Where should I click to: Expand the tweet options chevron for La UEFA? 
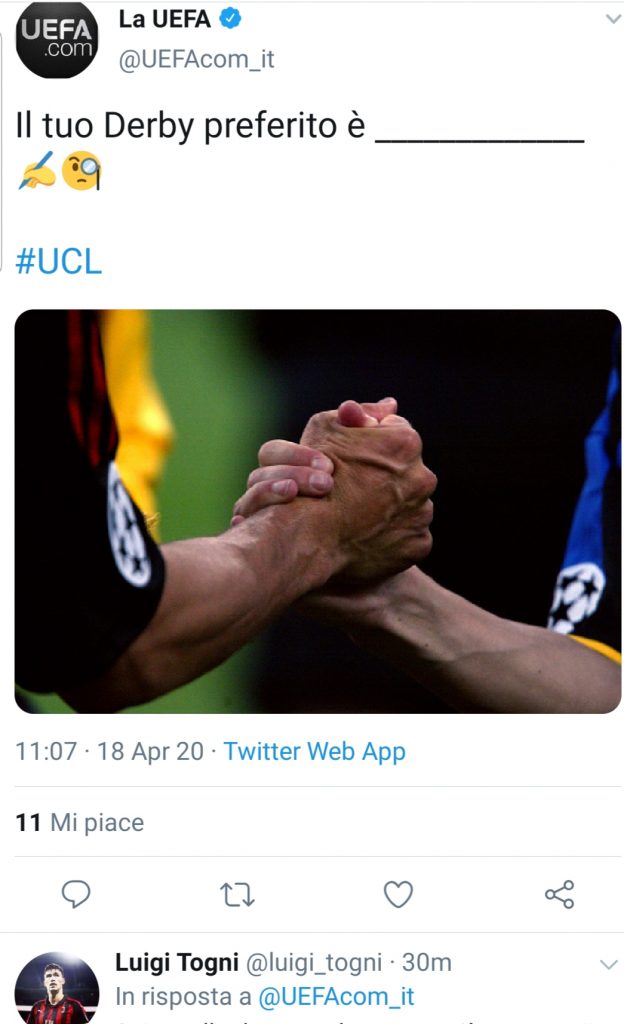(612, 19)
